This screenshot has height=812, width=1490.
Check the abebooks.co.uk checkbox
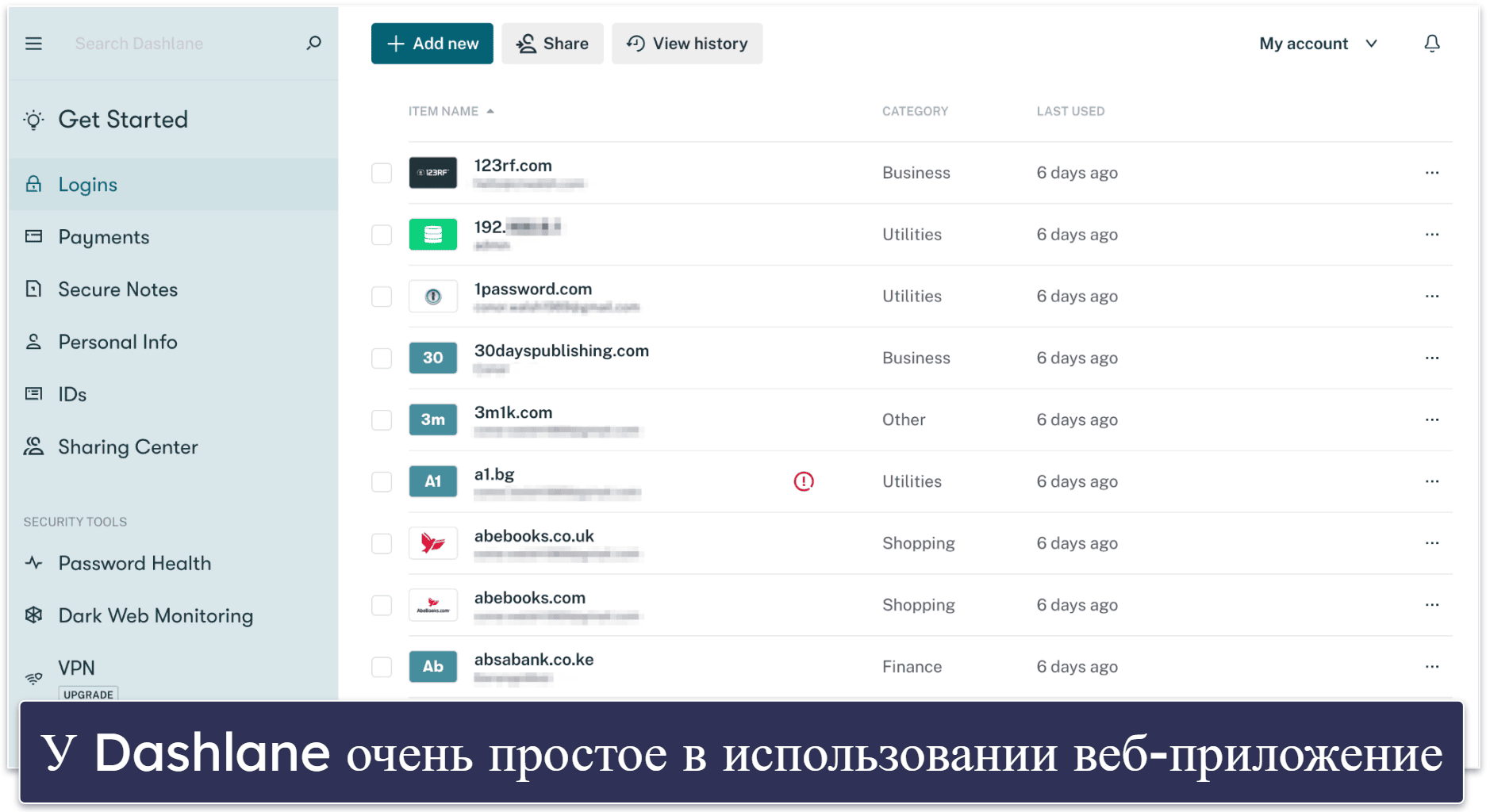pyautogui.click(x=382, y=543)
